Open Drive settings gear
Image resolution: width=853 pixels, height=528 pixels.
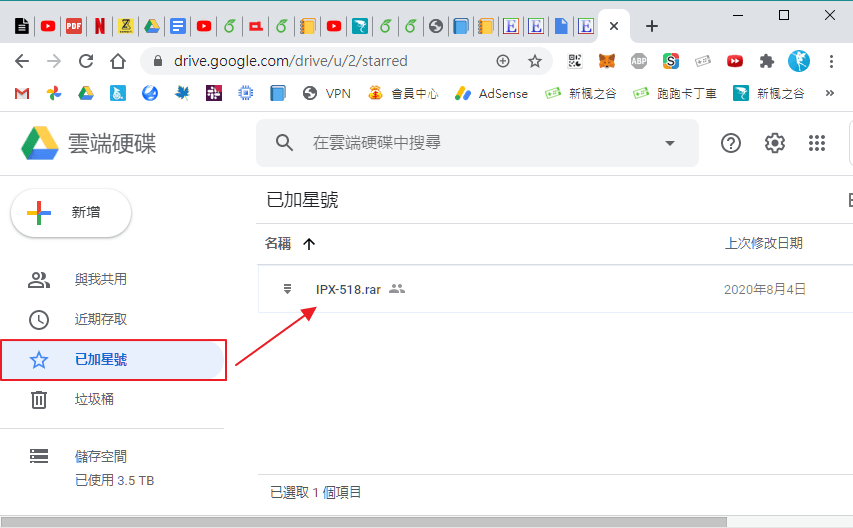[x=774, y=143]
